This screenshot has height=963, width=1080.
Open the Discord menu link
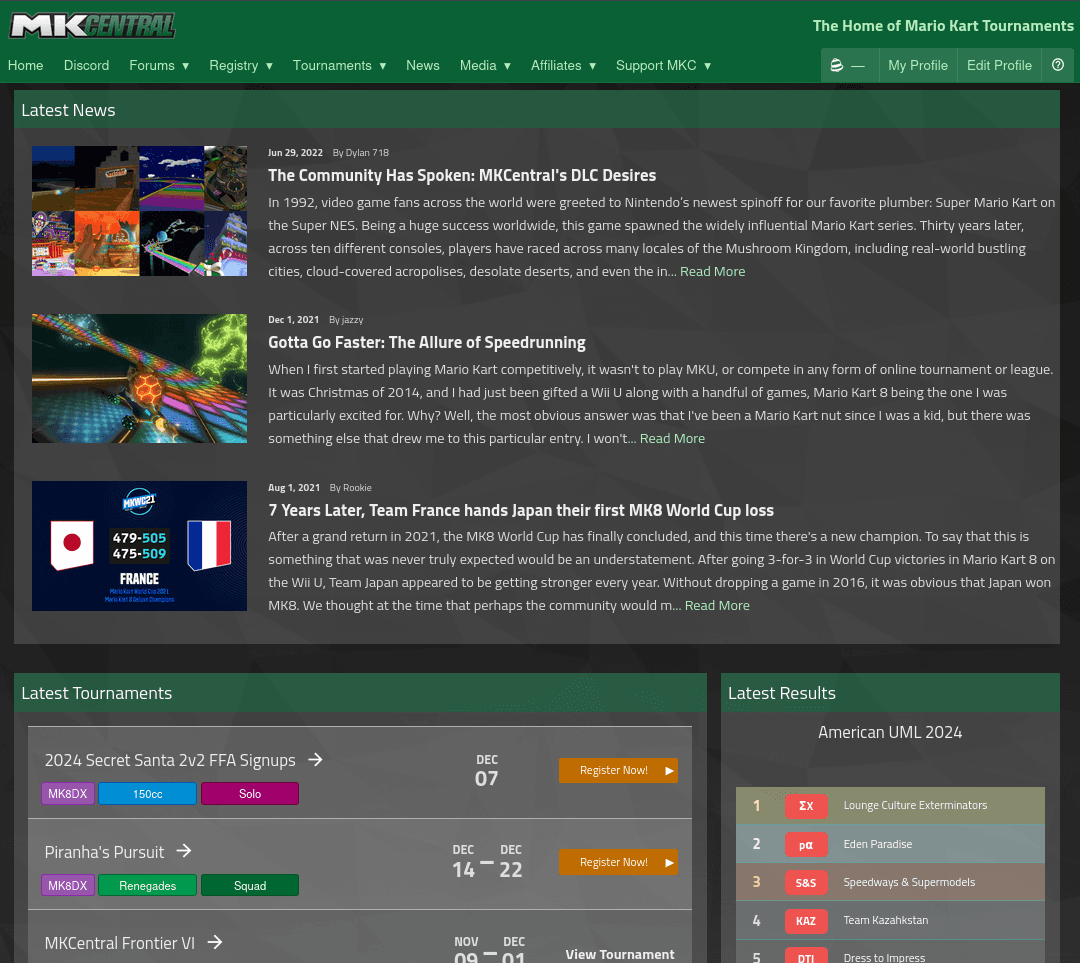tap(86, 66)
